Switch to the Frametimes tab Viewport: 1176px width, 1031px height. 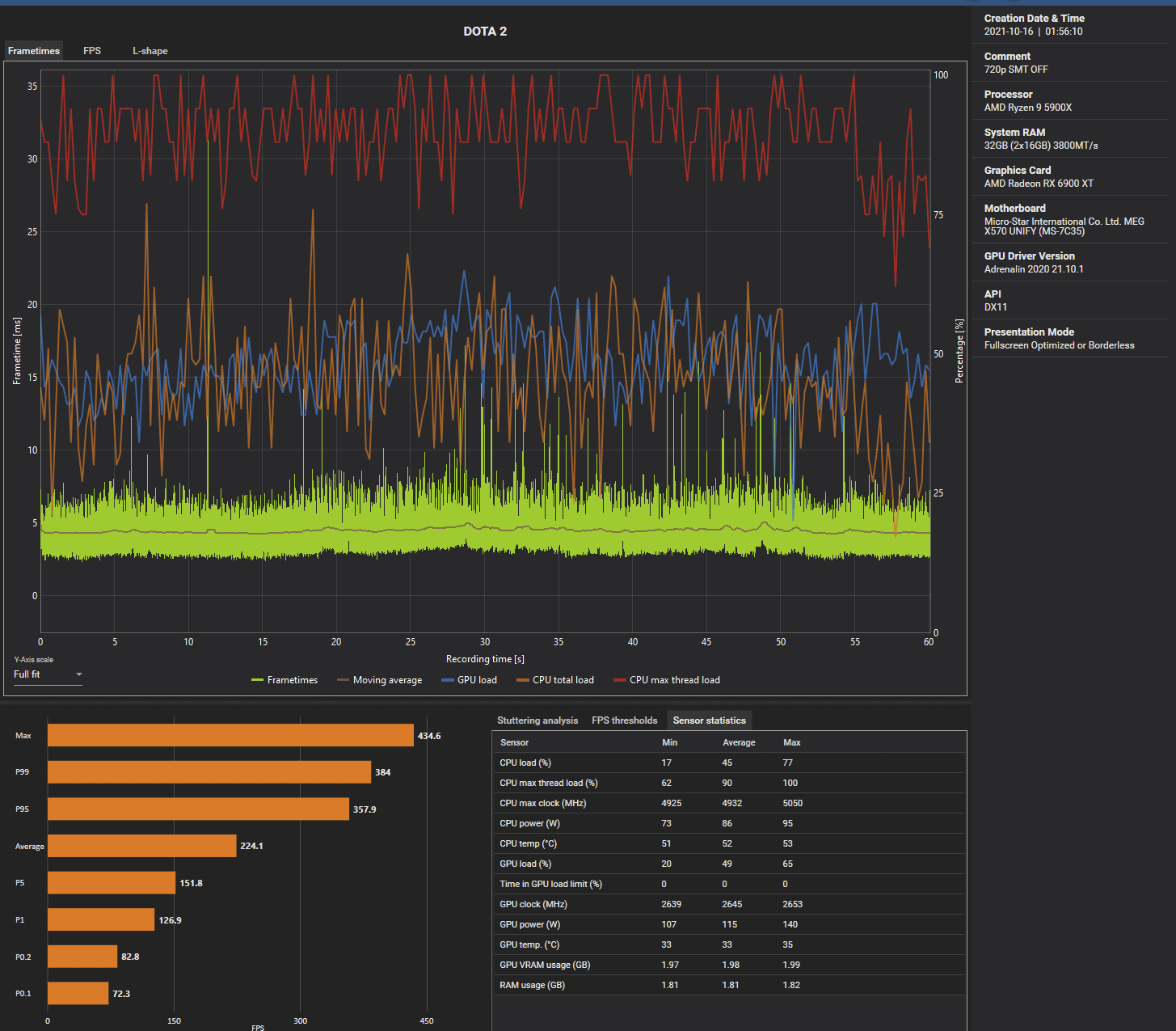click(x=34, y=51)
